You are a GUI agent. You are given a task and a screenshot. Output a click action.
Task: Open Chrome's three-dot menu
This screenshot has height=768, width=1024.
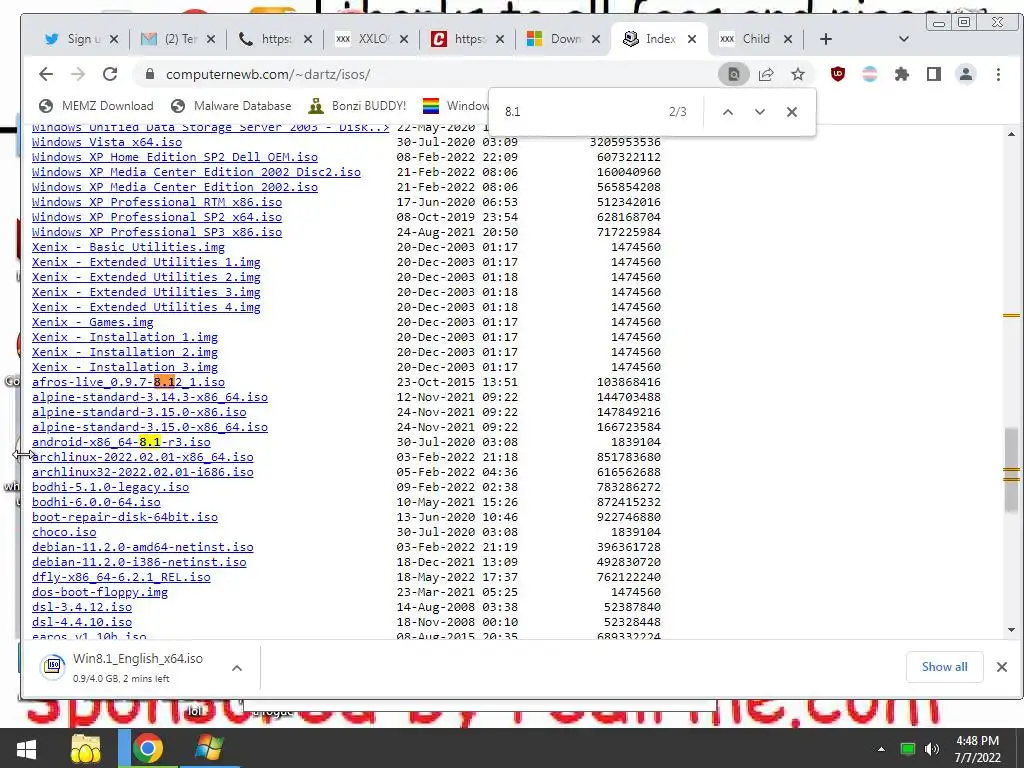coord(998,74)
